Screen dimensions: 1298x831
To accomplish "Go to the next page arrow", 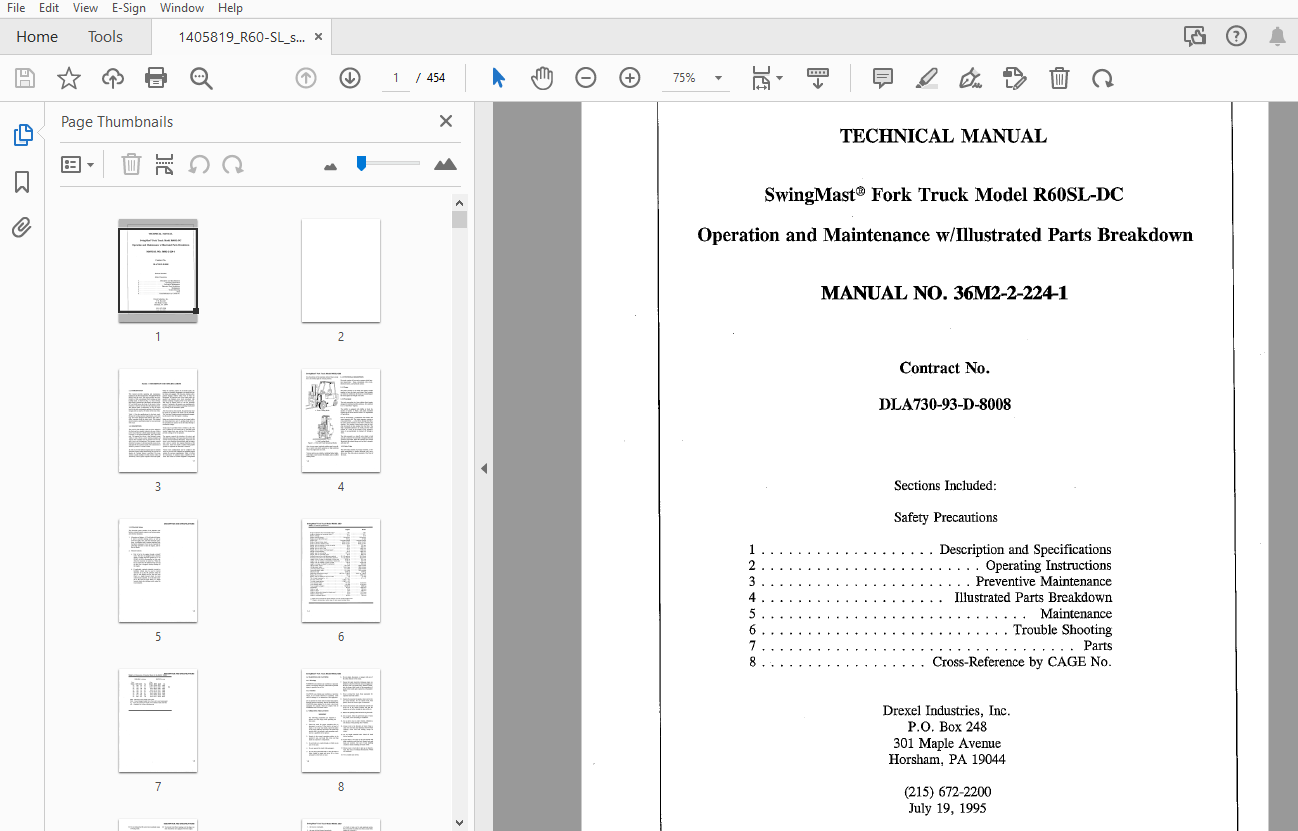I will (350, 78).
